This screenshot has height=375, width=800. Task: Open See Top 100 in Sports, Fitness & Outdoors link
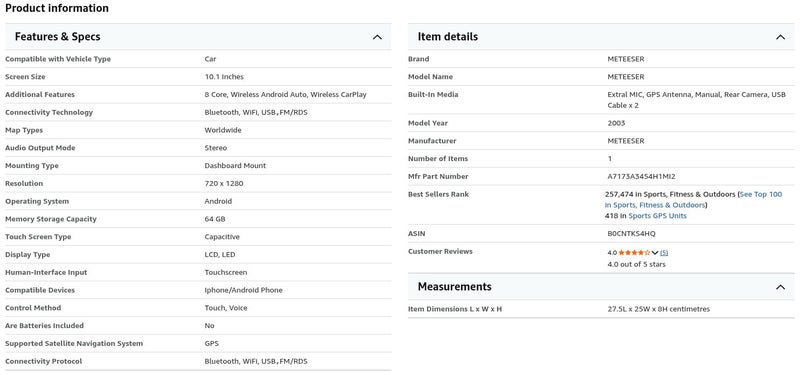pos(693,199)
